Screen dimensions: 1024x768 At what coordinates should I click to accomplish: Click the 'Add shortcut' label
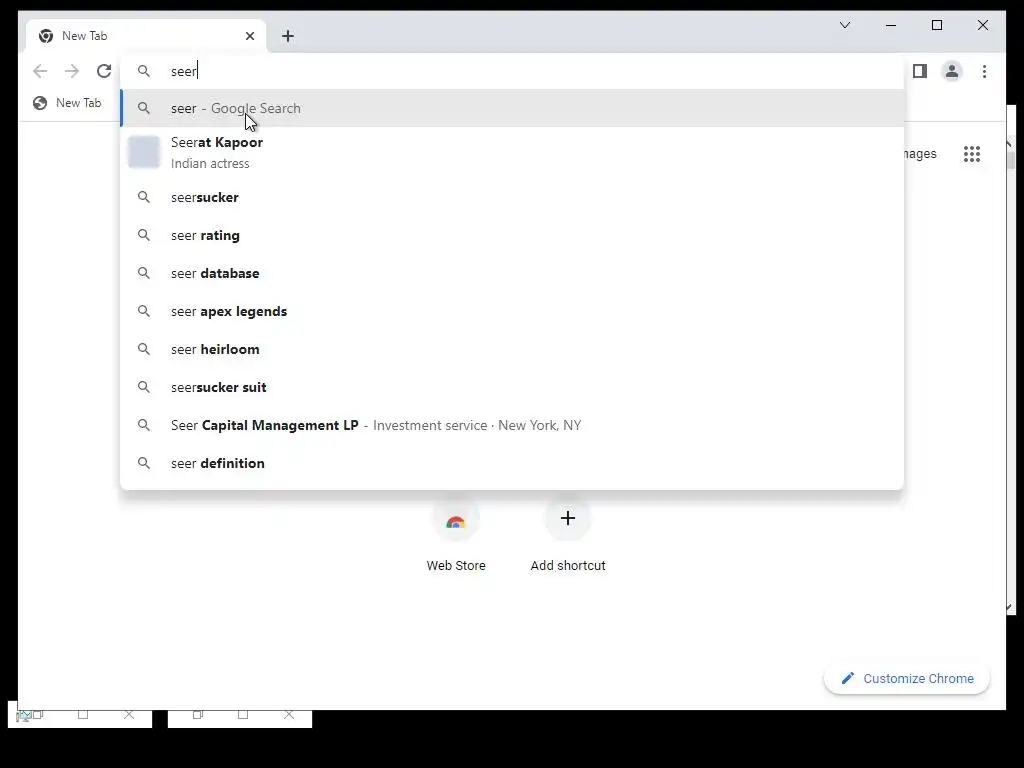click(x=568, y=566)
